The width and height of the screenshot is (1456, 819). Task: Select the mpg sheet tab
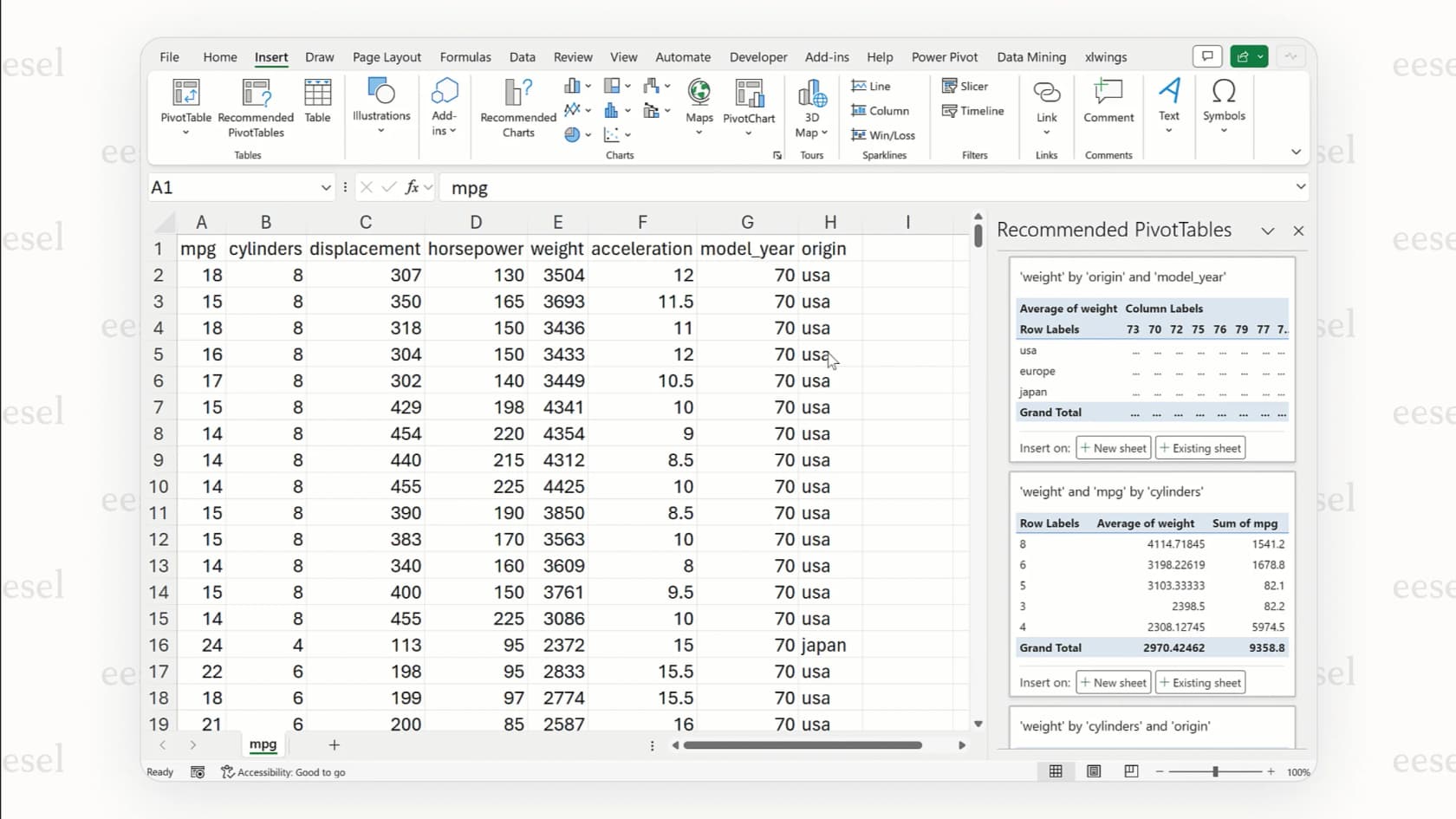(263, 744)
